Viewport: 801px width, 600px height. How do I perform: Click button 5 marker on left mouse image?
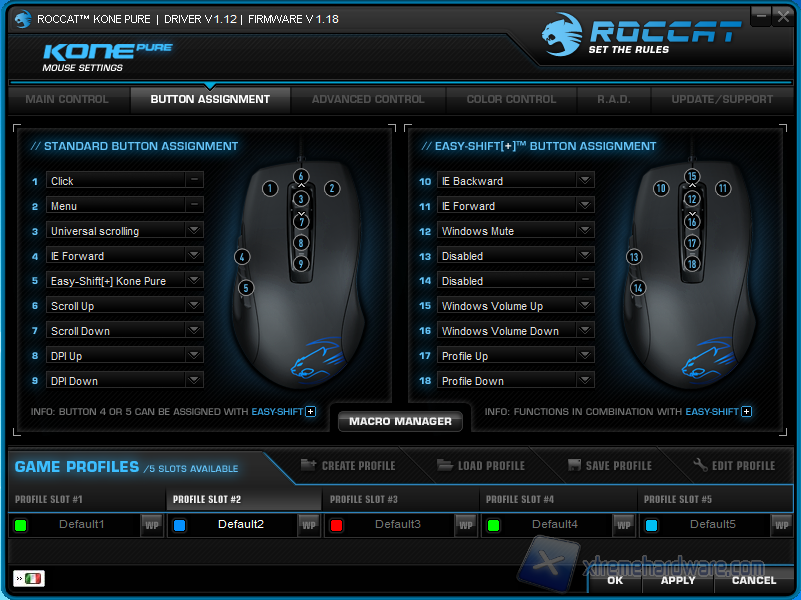(246, 288)
